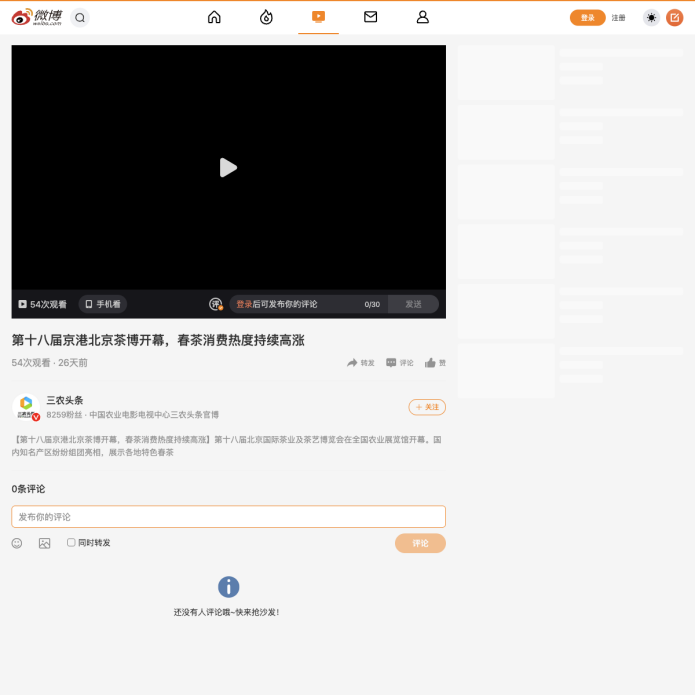Image resolution: width=695 pixels, height=695 pixels.
Task: Click the orange 登录 button
Action: [587, 18]
